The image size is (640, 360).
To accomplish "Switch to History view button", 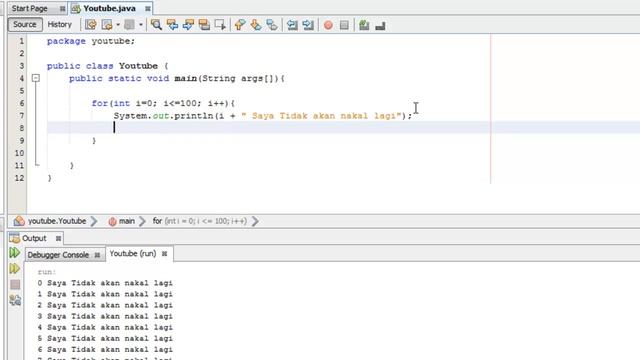I will 60,24.
